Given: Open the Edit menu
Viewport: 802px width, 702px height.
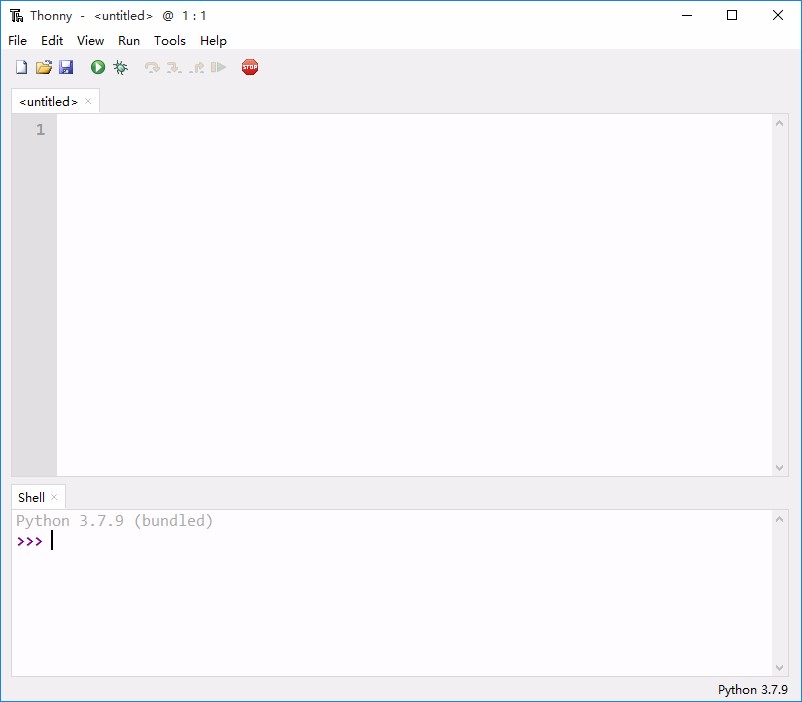Looking at the screenshot, I should point(52,40).
